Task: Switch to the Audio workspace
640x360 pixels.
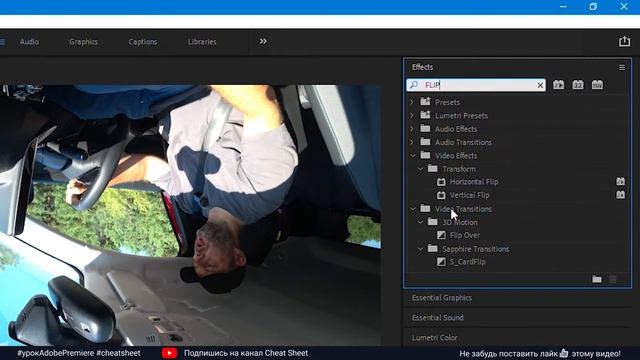Action: [29, 42]
